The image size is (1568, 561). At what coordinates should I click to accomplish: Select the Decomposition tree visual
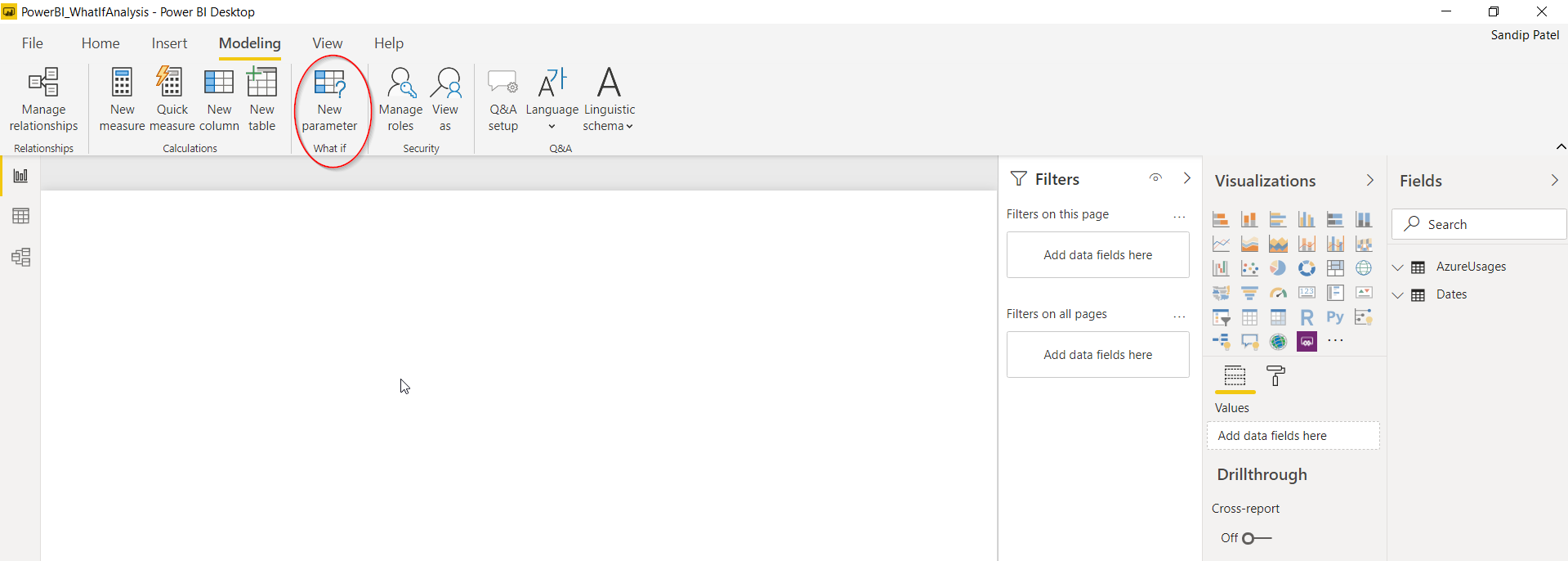click(x=1221, y=341)
